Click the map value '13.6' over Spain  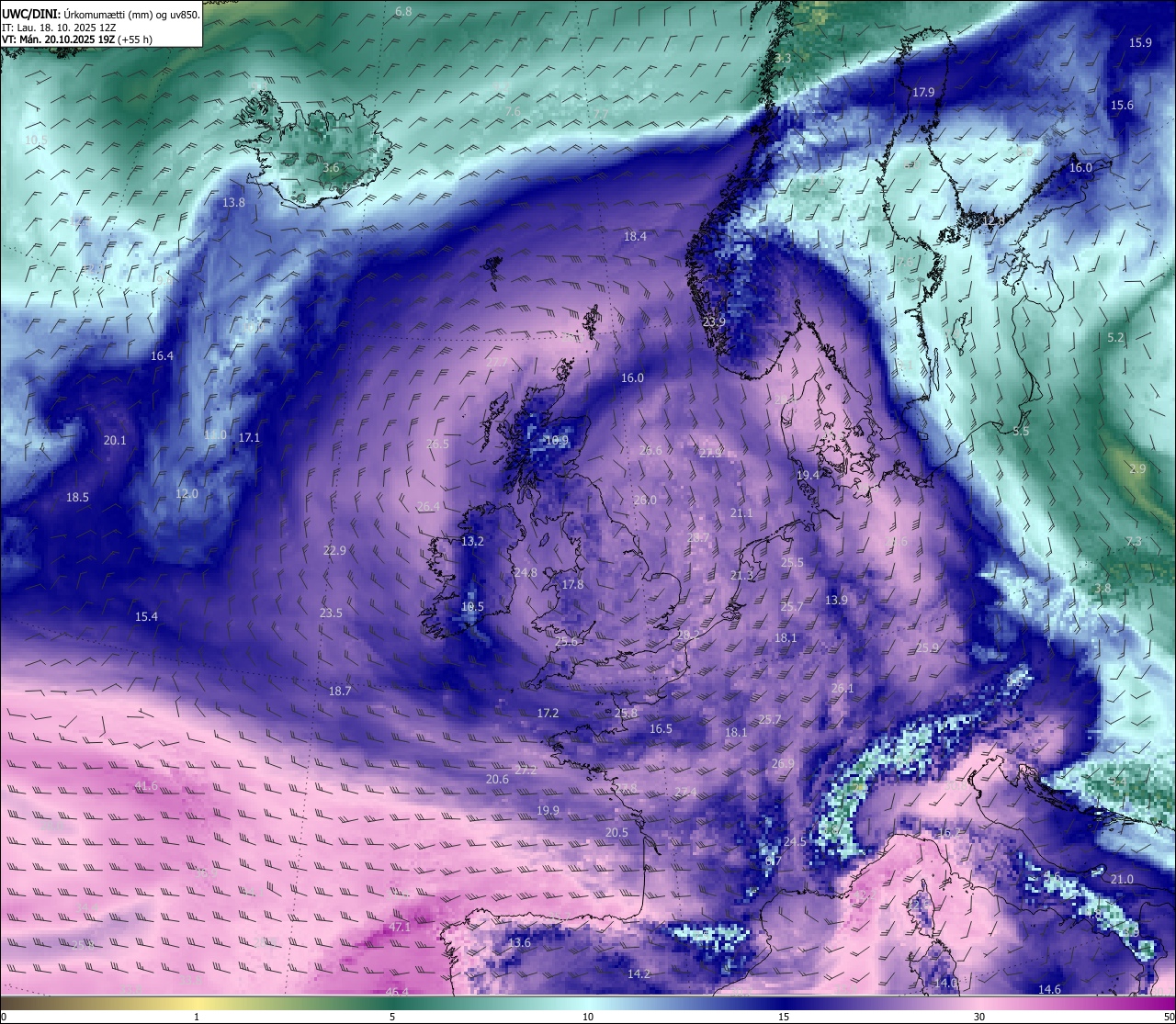(x=519, y=942)
